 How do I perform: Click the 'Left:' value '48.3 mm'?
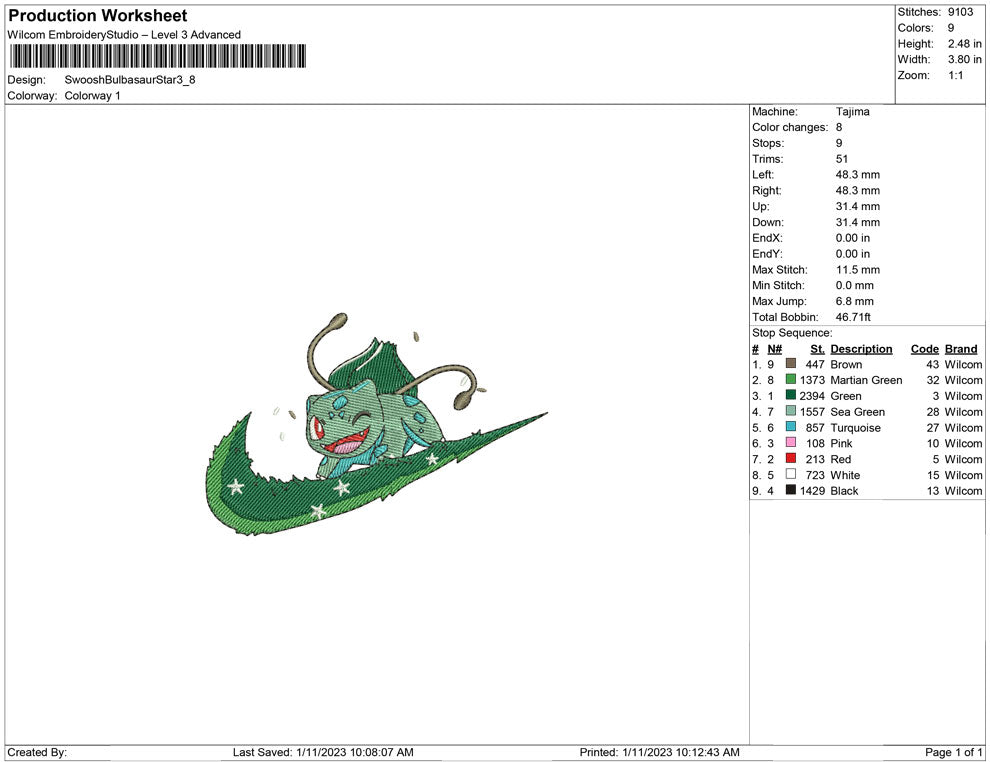click(x=857, y=175)
